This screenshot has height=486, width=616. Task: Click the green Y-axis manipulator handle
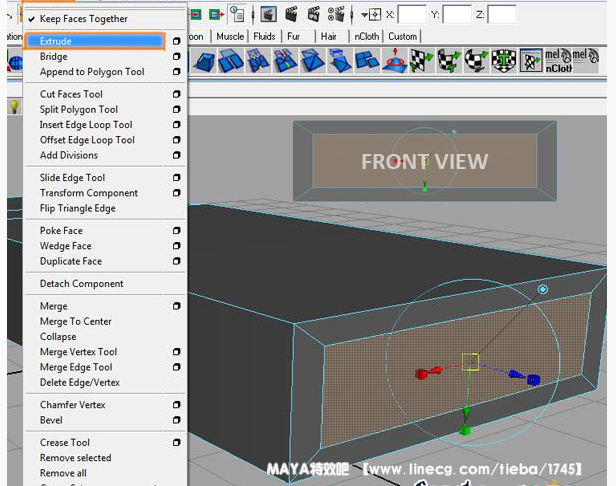465,429
